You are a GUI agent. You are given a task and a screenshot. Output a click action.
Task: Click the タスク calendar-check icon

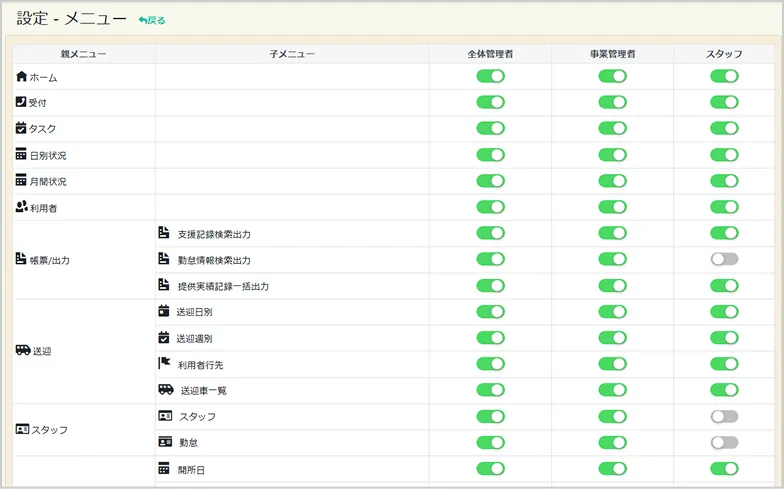(x=20, y=128)
